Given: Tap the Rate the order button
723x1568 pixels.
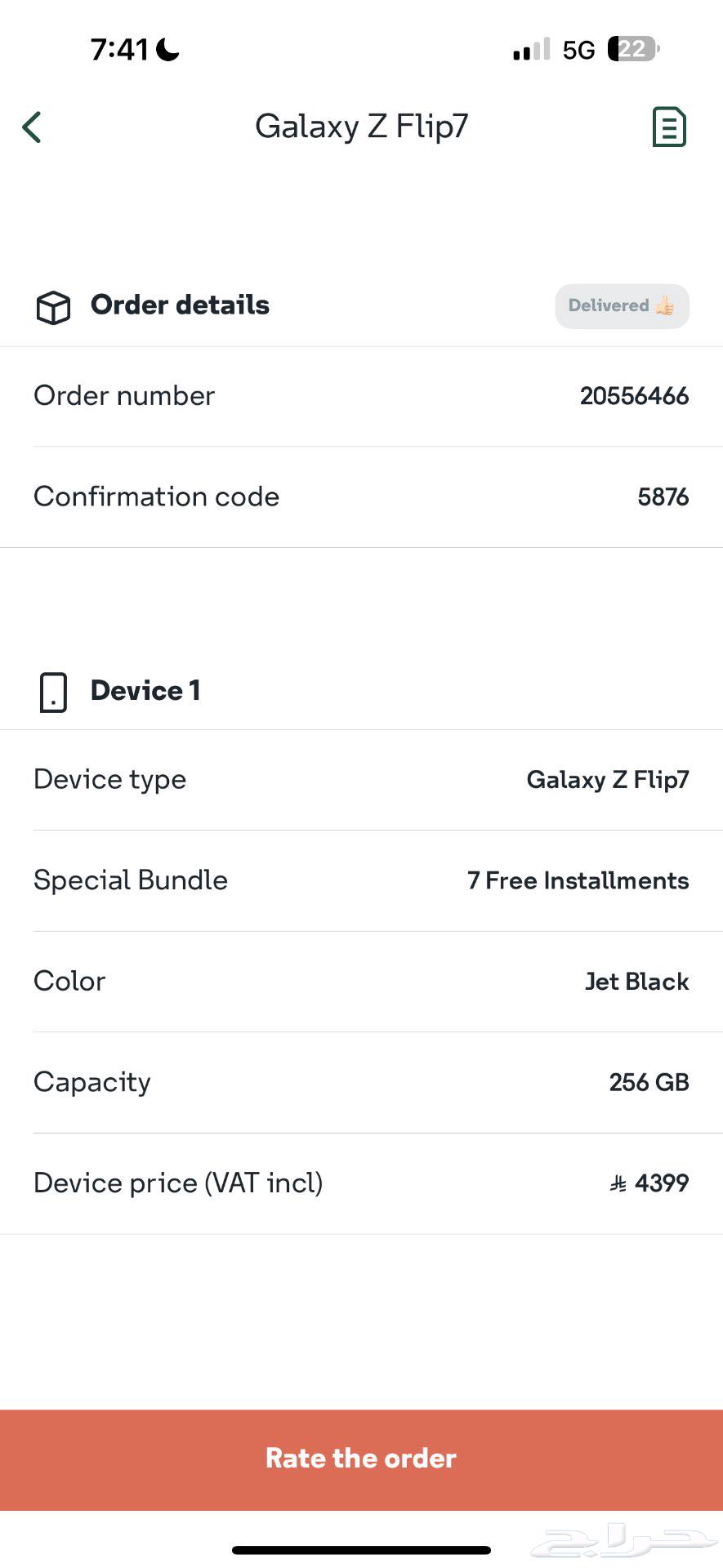Looking at the screenshot, I should pos(361,1459).
